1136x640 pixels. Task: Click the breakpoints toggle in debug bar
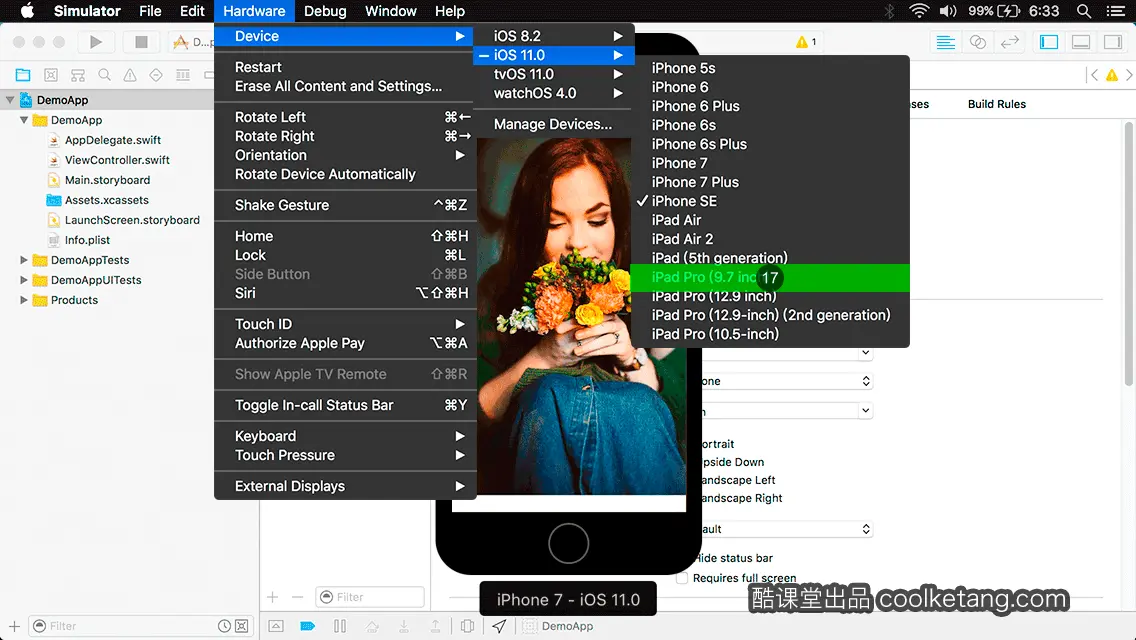[308, 626]
